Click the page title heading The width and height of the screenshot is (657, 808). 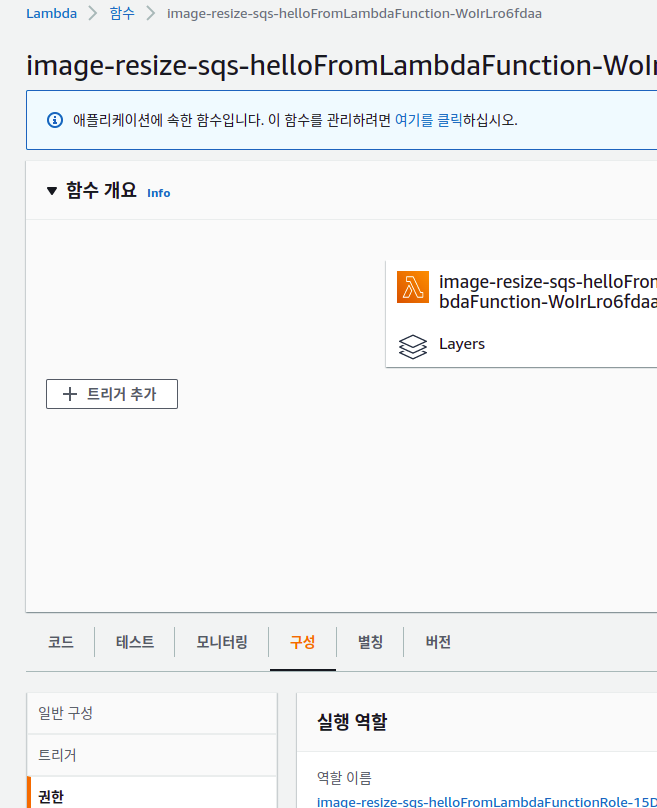342,65
